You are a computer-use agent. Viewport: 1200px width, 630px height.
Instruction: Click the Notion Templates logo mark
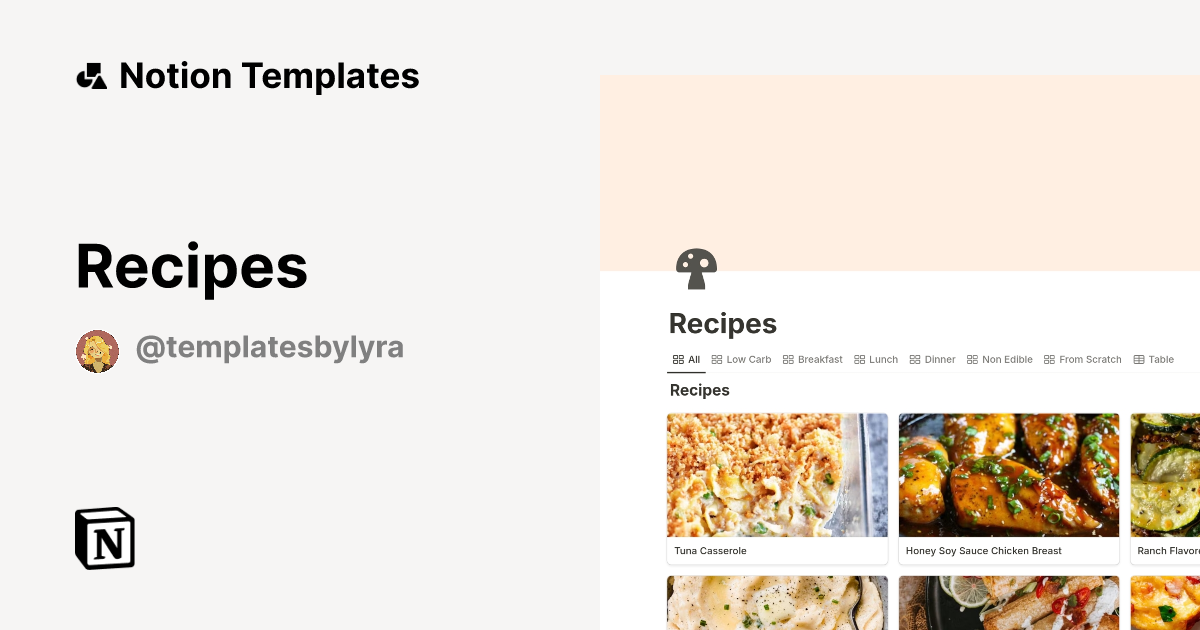coord(91,75)
